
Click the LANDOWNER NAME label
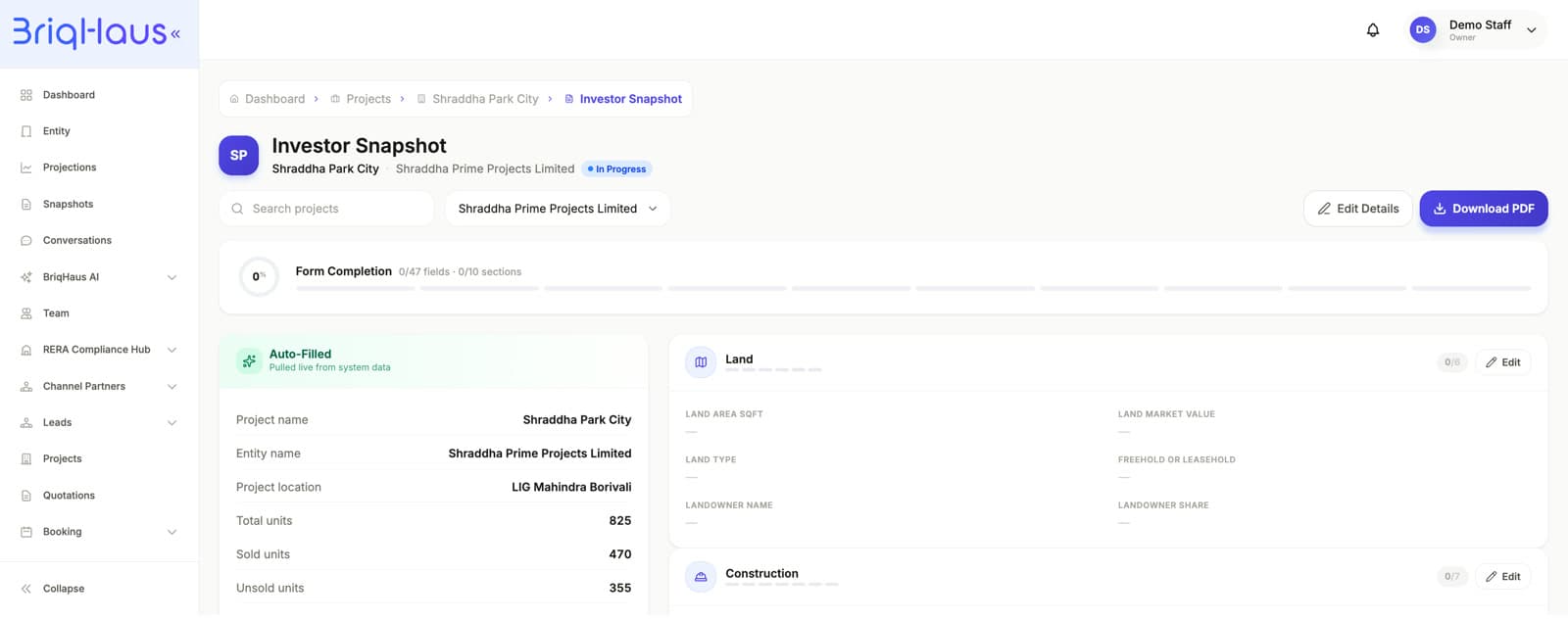point(729,505)
